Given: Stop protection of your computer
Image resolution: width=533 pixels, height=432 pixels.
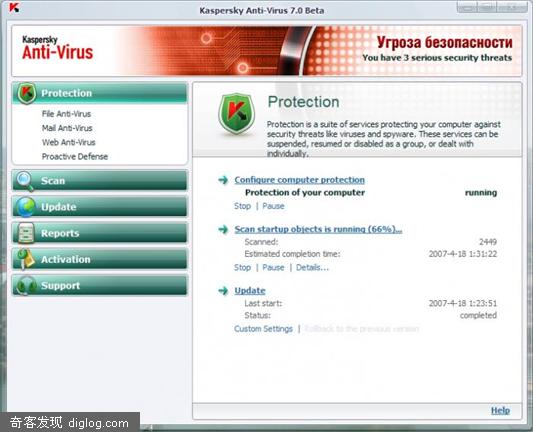Looking at the screenshot, I should click(x=242, y=206).
